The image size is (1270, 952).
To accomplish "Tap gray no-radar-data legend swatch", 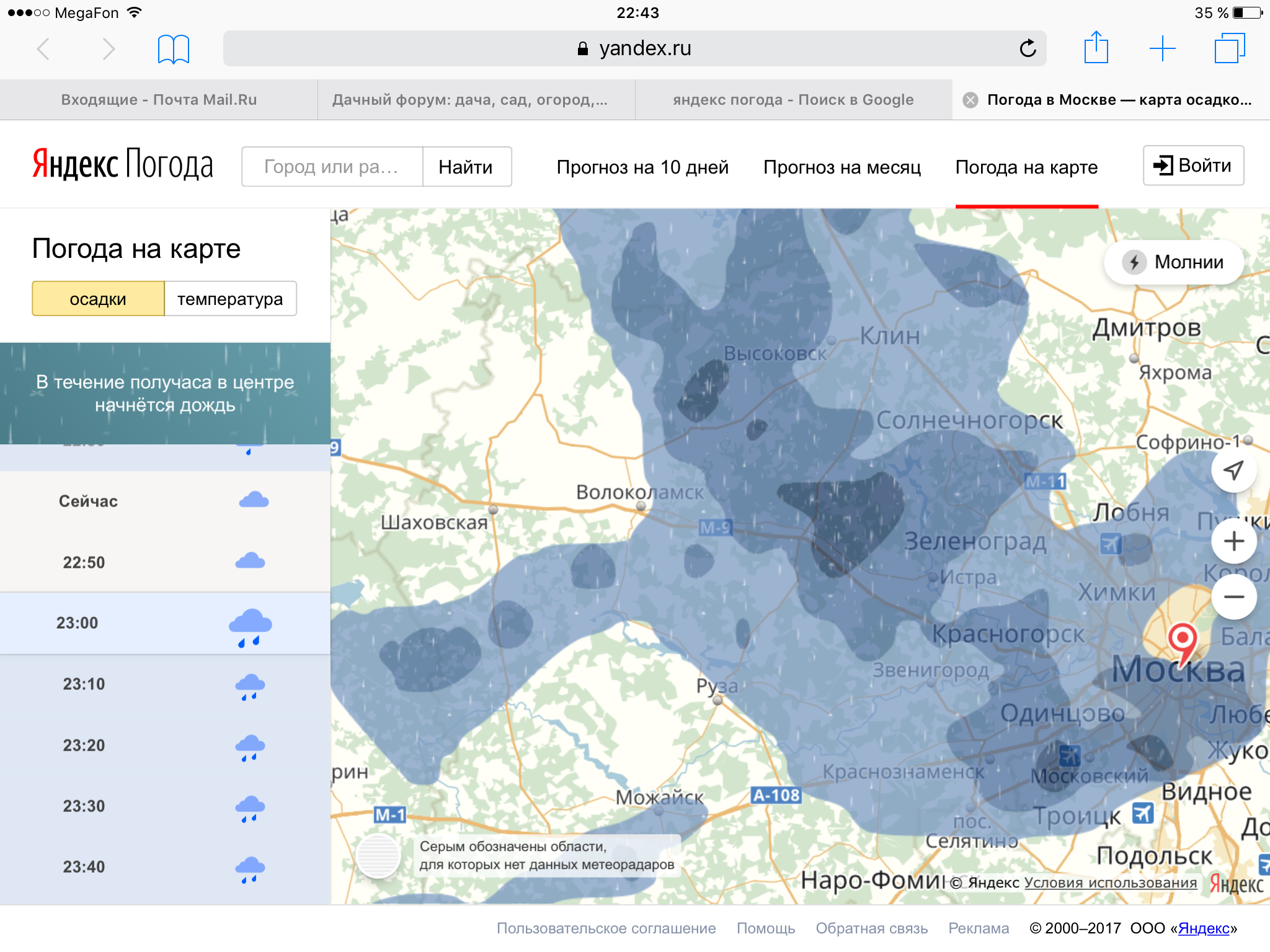I will (378, 856).
